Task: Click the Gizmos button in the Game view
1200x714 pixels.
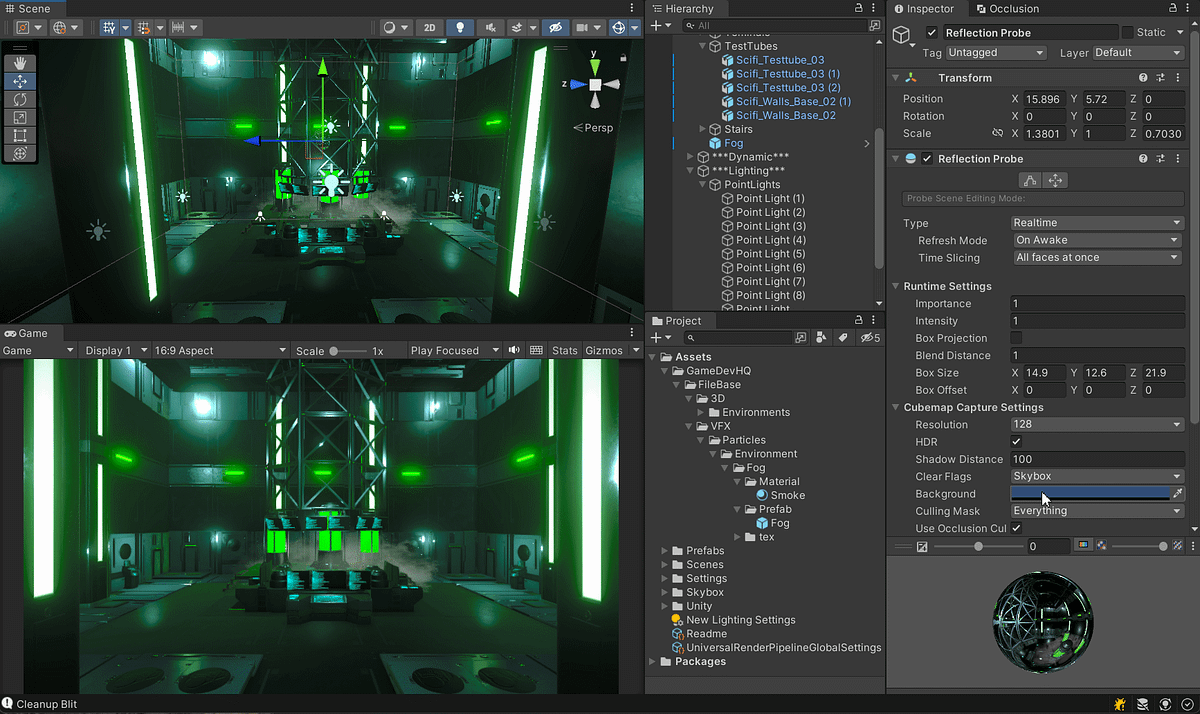Action: 605,350
